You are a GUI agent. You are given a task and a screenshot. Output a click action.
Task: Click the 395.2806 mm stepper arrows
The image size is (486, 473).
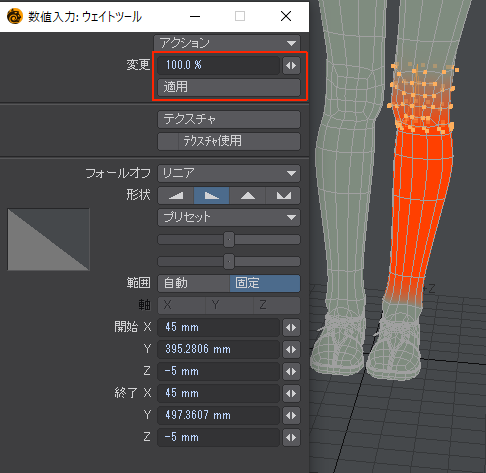click(x=291, y=350)
